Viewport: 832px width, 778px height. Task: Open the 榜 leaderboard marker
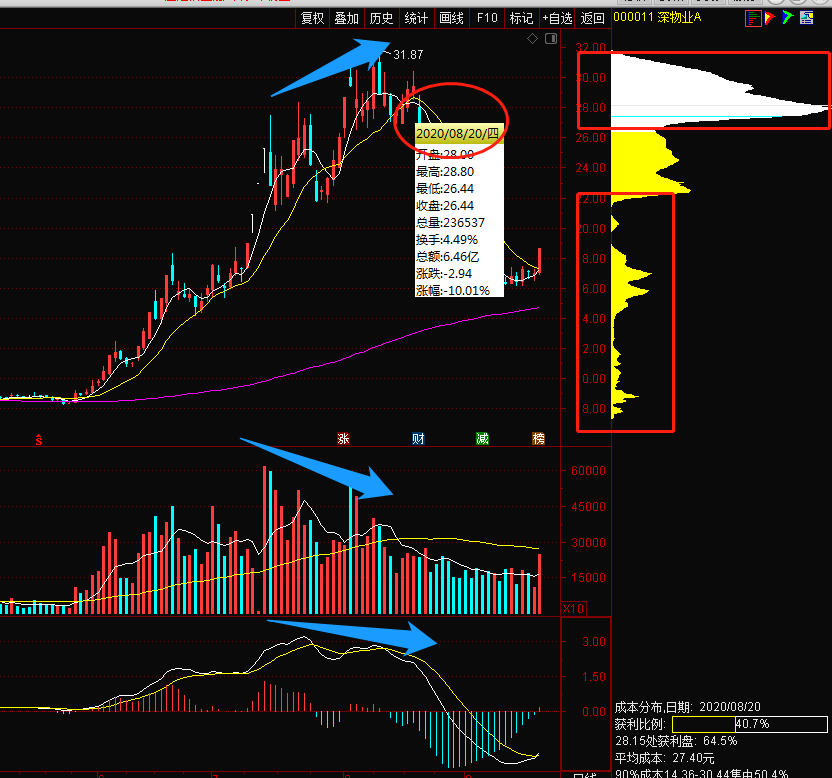pyautogui.click(x=538, y=438)
